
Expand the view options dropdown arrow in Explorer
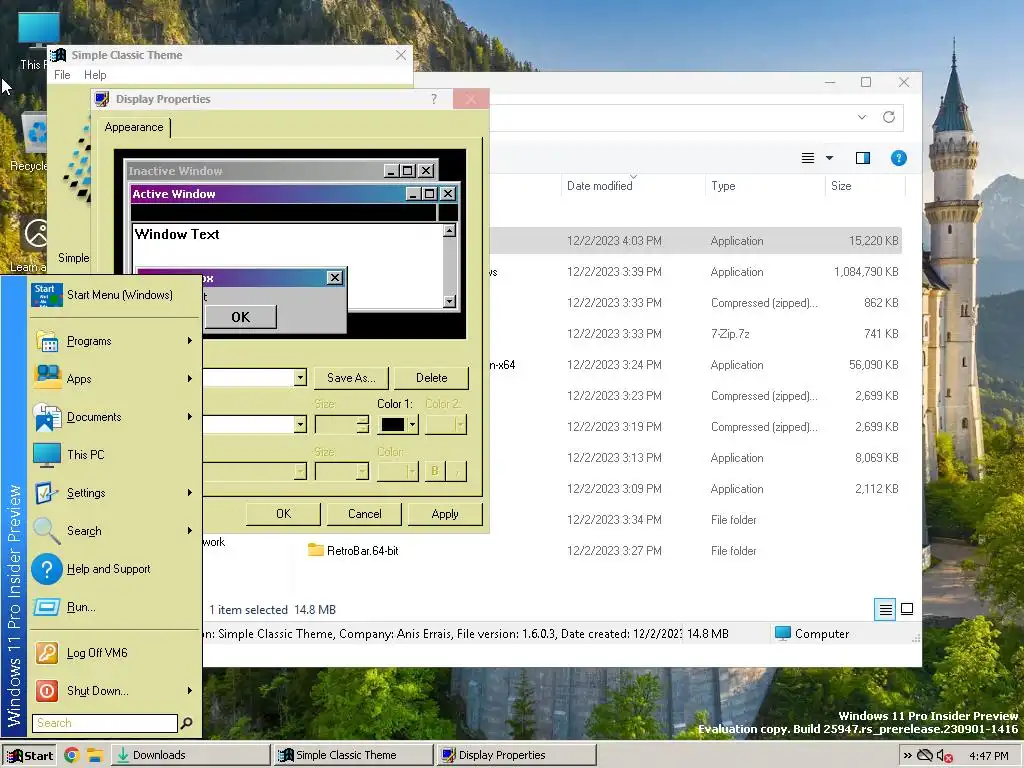click(x=829, y=158)
